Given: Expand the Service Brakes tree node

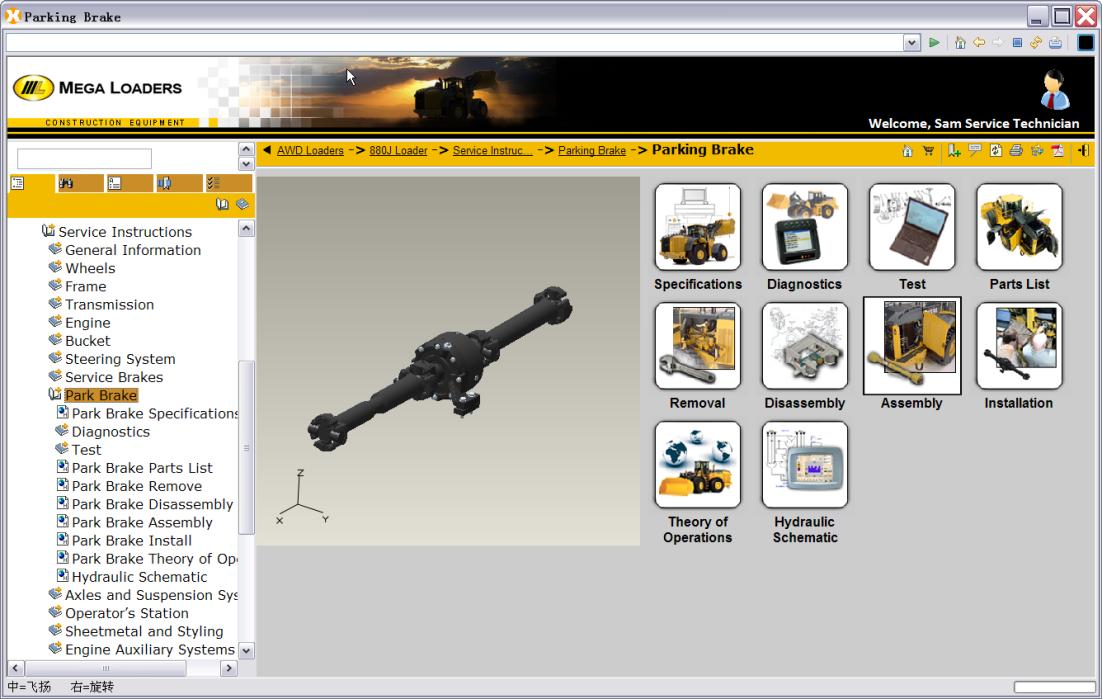Looking at the screenshot, I should 55,376.
